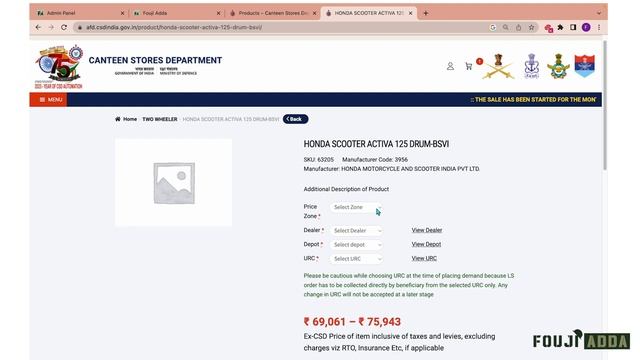Open the Select Zone dropdown
Viewport: 640px width, 360px height.
click(356, 207)
